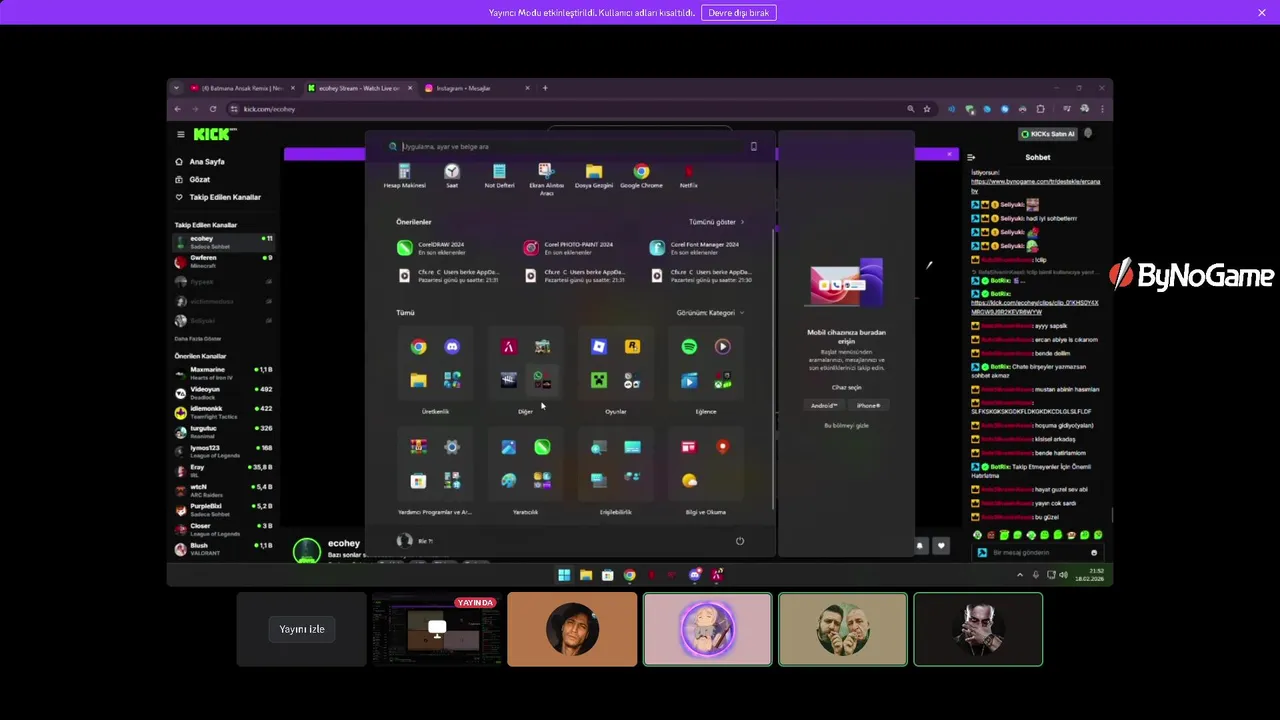This screenshot has width=1280, height=720.
Task: Dismiss the Yayıncı Modu notification banner
Action: (1262, 12)
